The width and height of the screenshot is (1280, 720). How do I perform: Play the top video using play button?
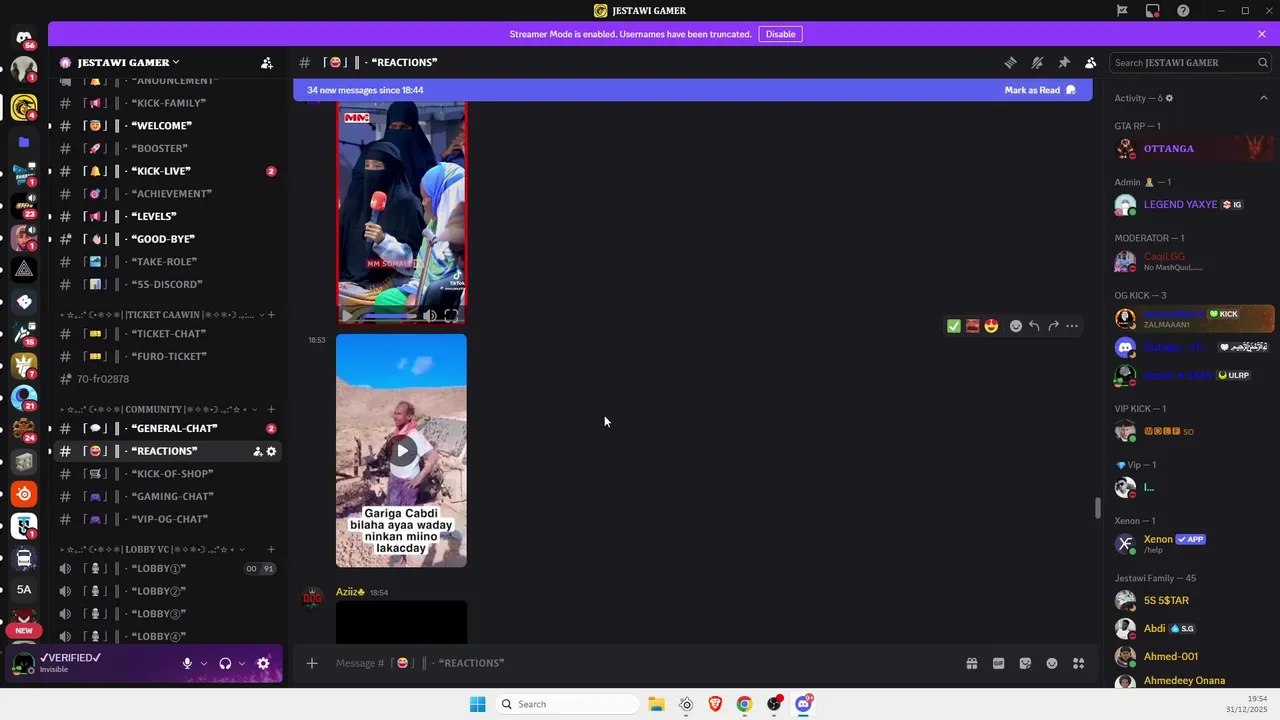pyautogui.click(x=348, y=315)
